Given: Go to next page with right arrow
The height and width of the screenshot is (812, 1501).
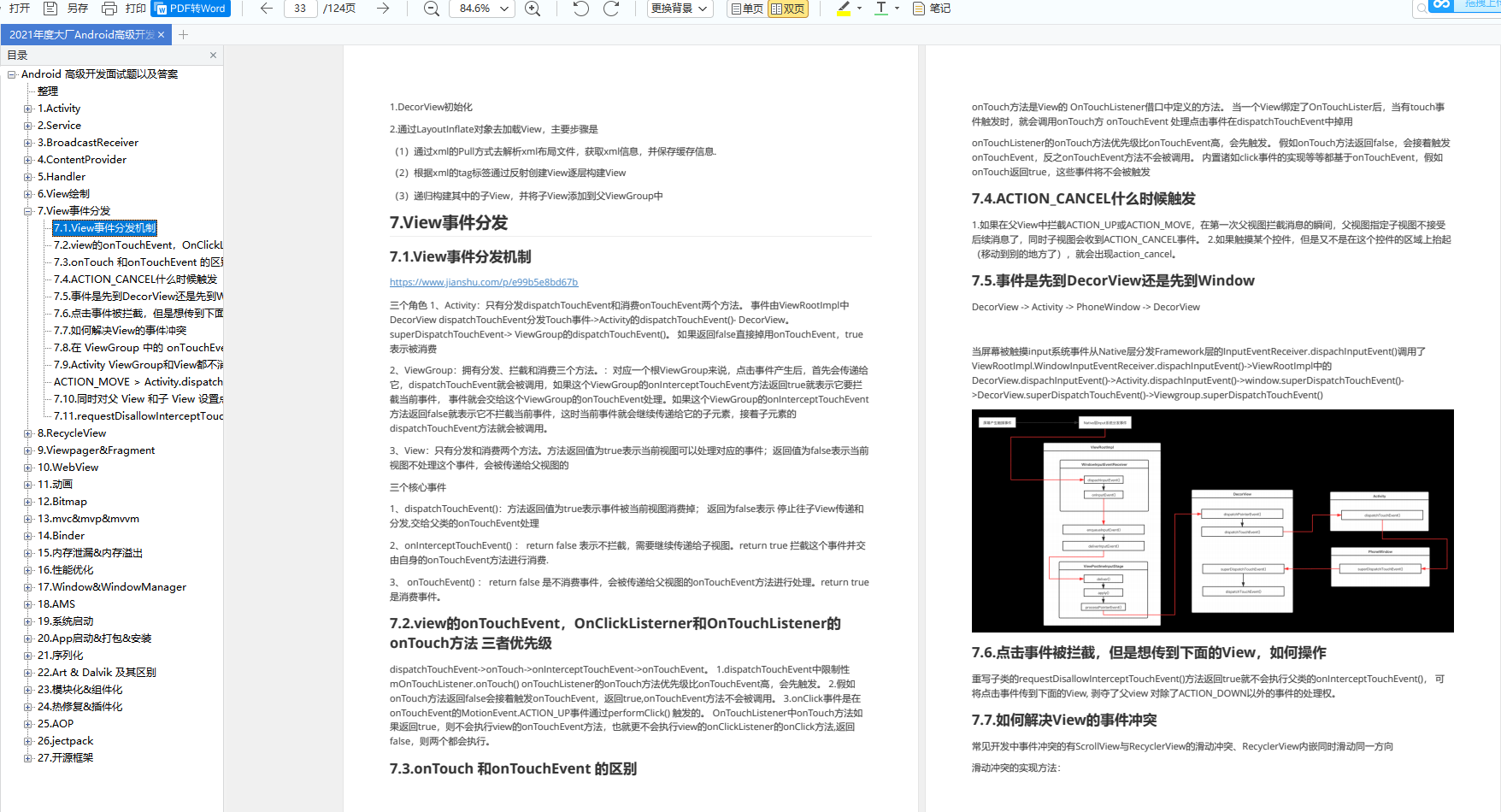Looking at the screenshot, I should coord(383,9).
